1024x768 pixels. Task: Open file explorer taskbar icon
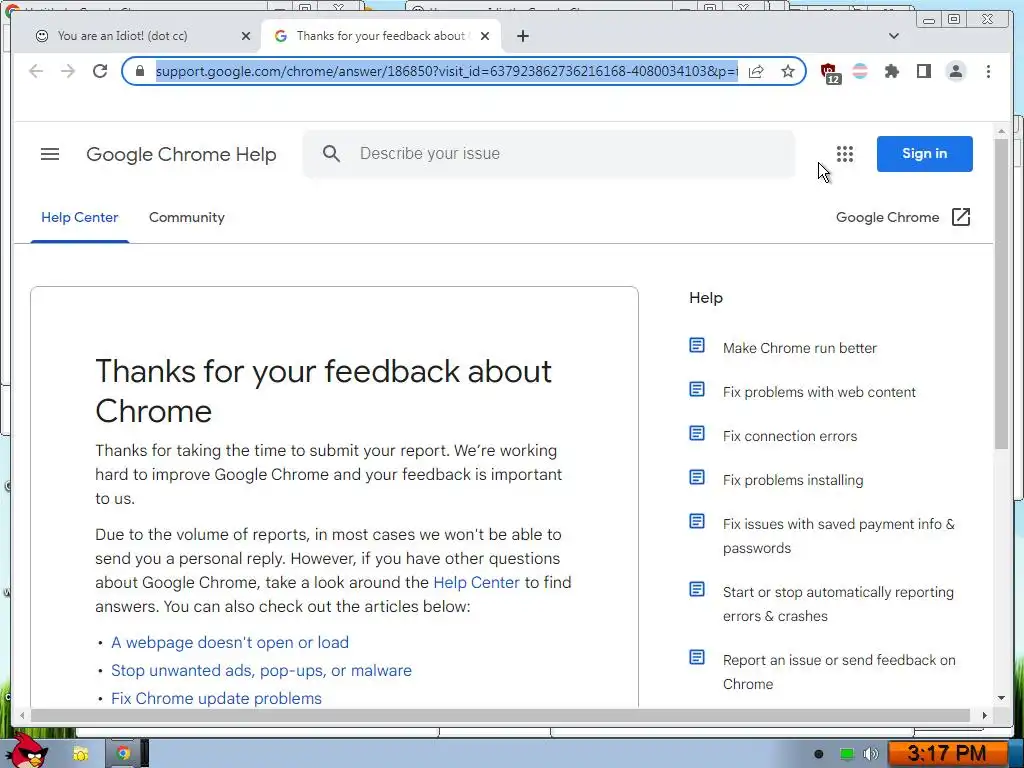pos(80,754)
